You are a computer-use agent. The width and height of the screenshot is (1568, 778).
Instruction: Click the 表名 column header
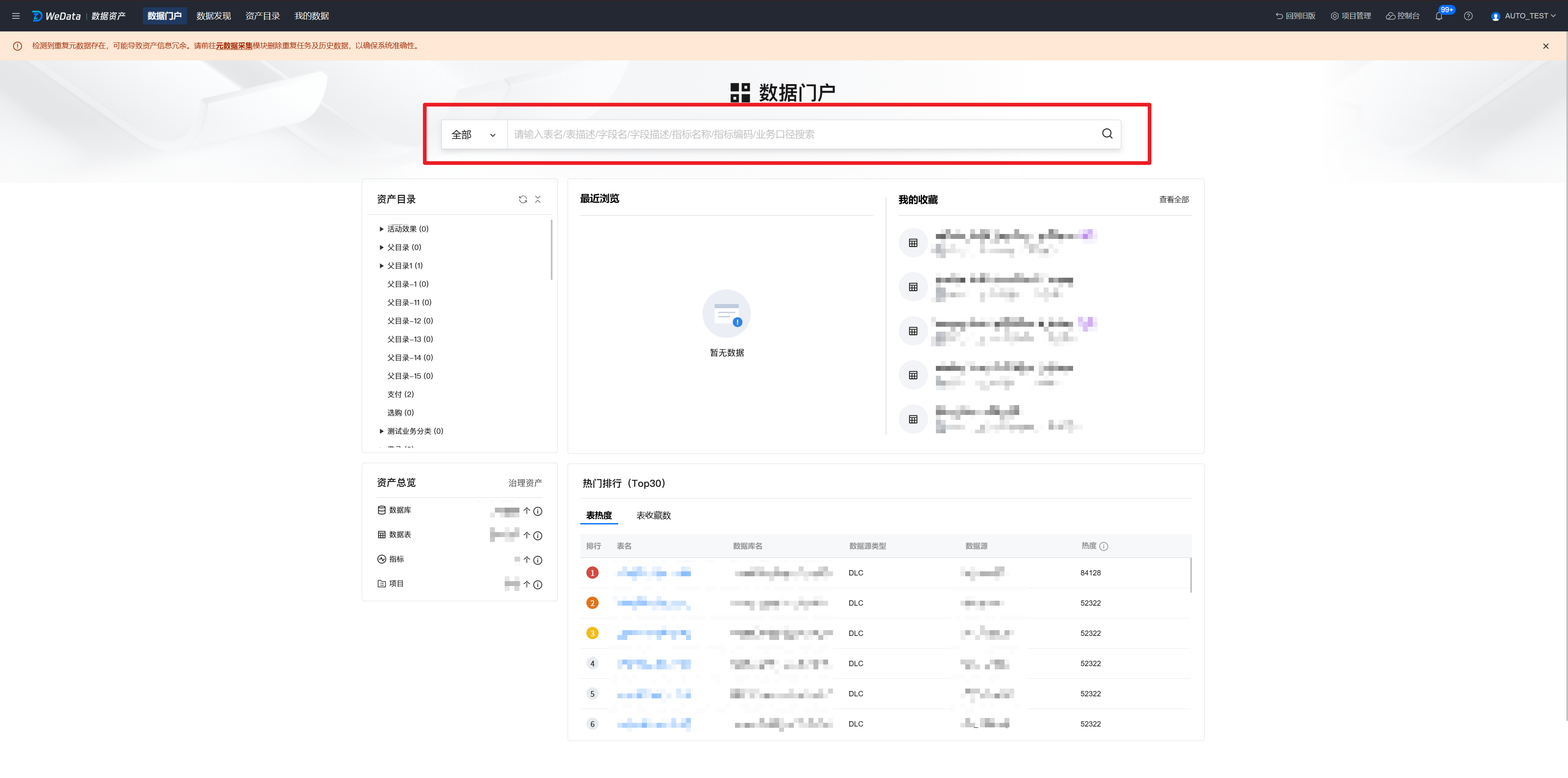[624, 546]
